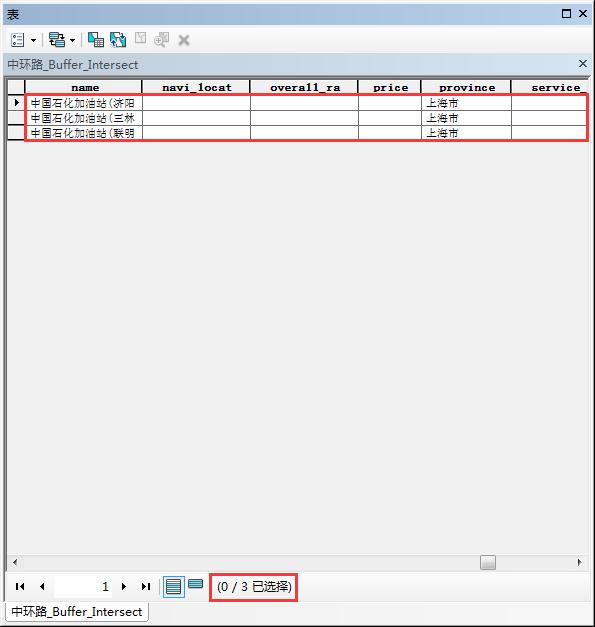Image resolution: width=595 pixels, height=627 pixels.
Task: Expand the Related Tables dropdown arrow
Action: point(72,40)
